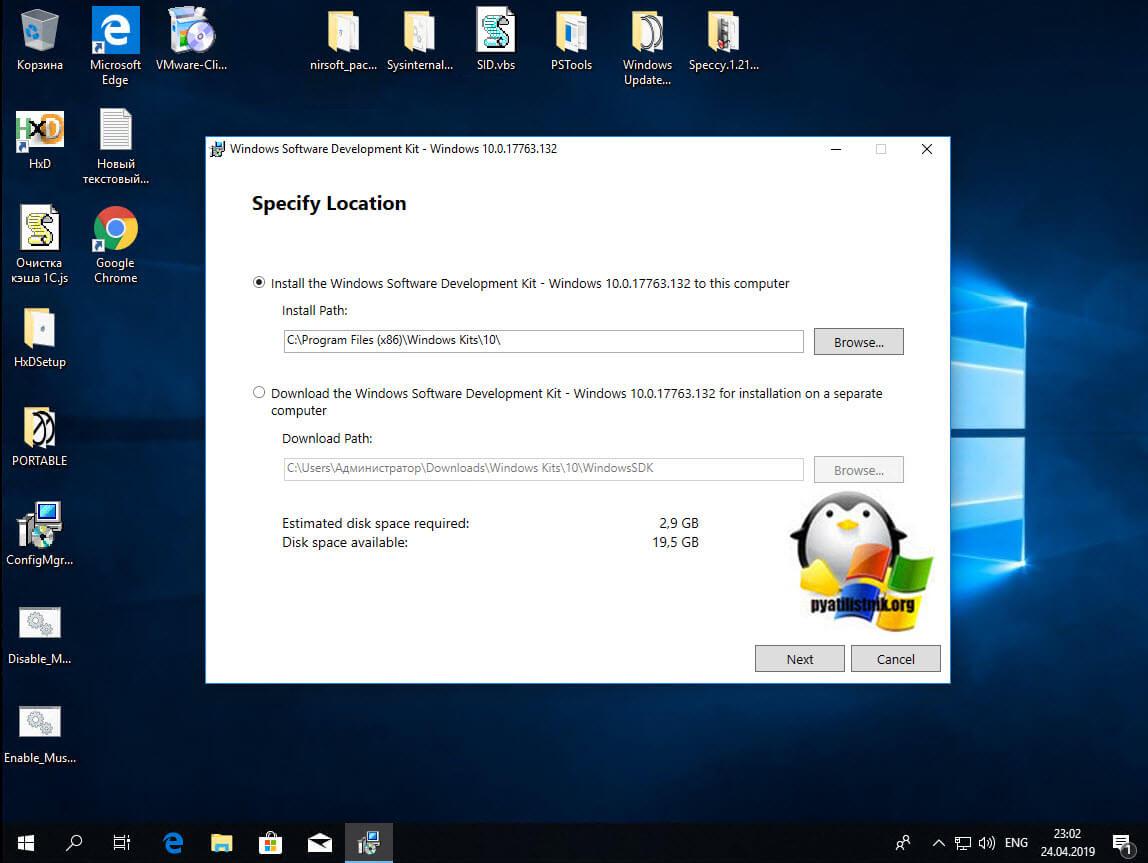Select the Очистка кэша 1C.js file
The height and width of the screenshot is (863, 1148).
[x=40, y=244]
